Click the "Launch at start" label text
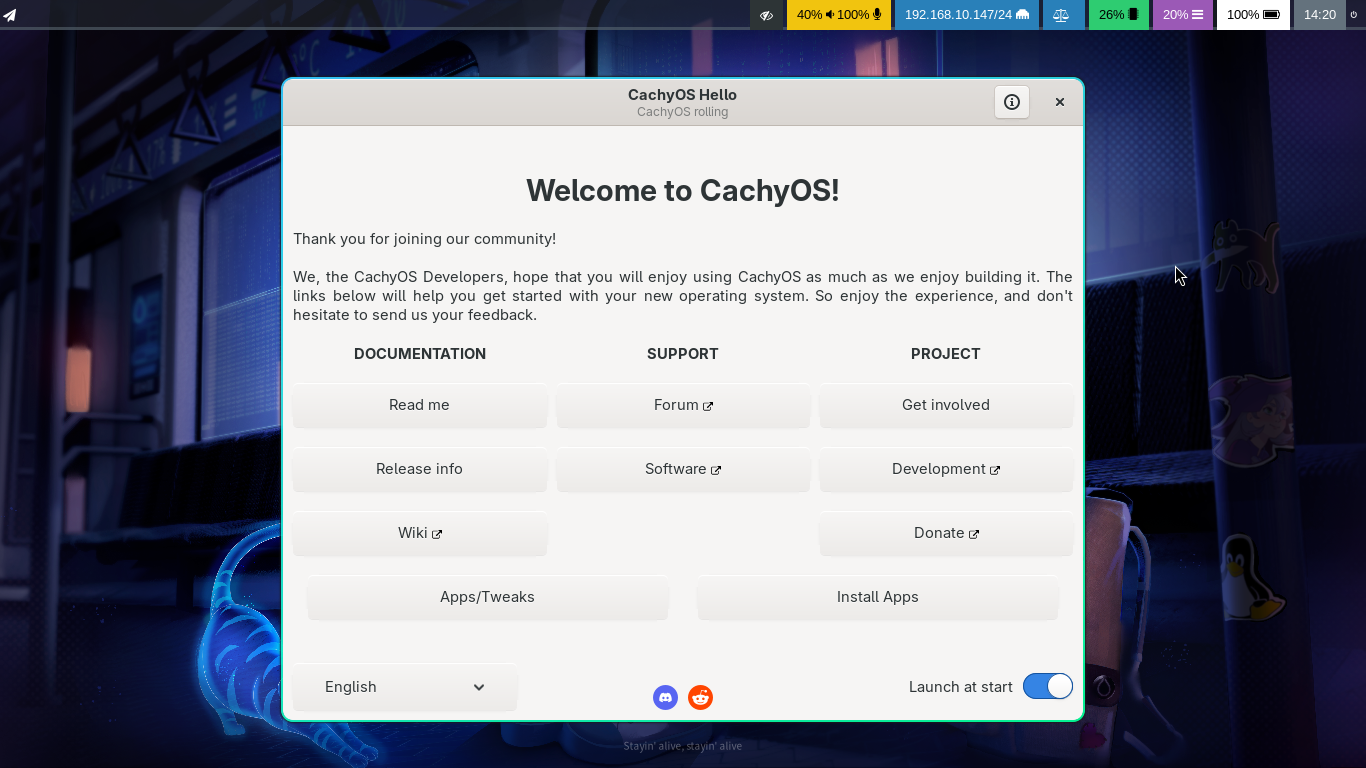The image size is (1366, 768). (x=961, y=687)
